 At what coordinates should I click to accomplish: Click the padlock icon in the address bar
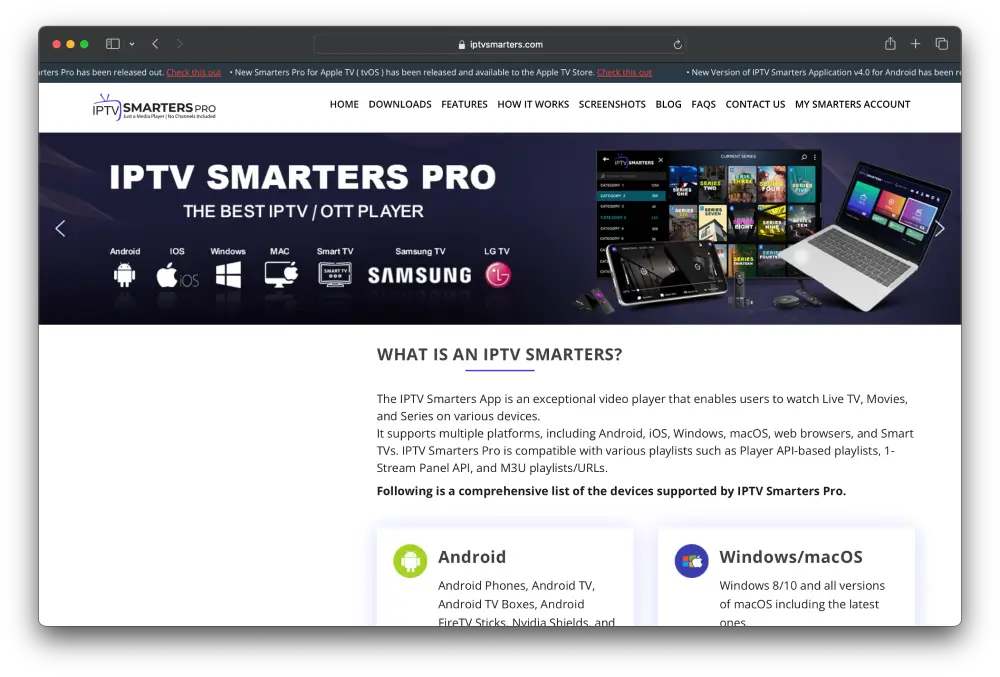pyautogui.click(x=462, y=45)
